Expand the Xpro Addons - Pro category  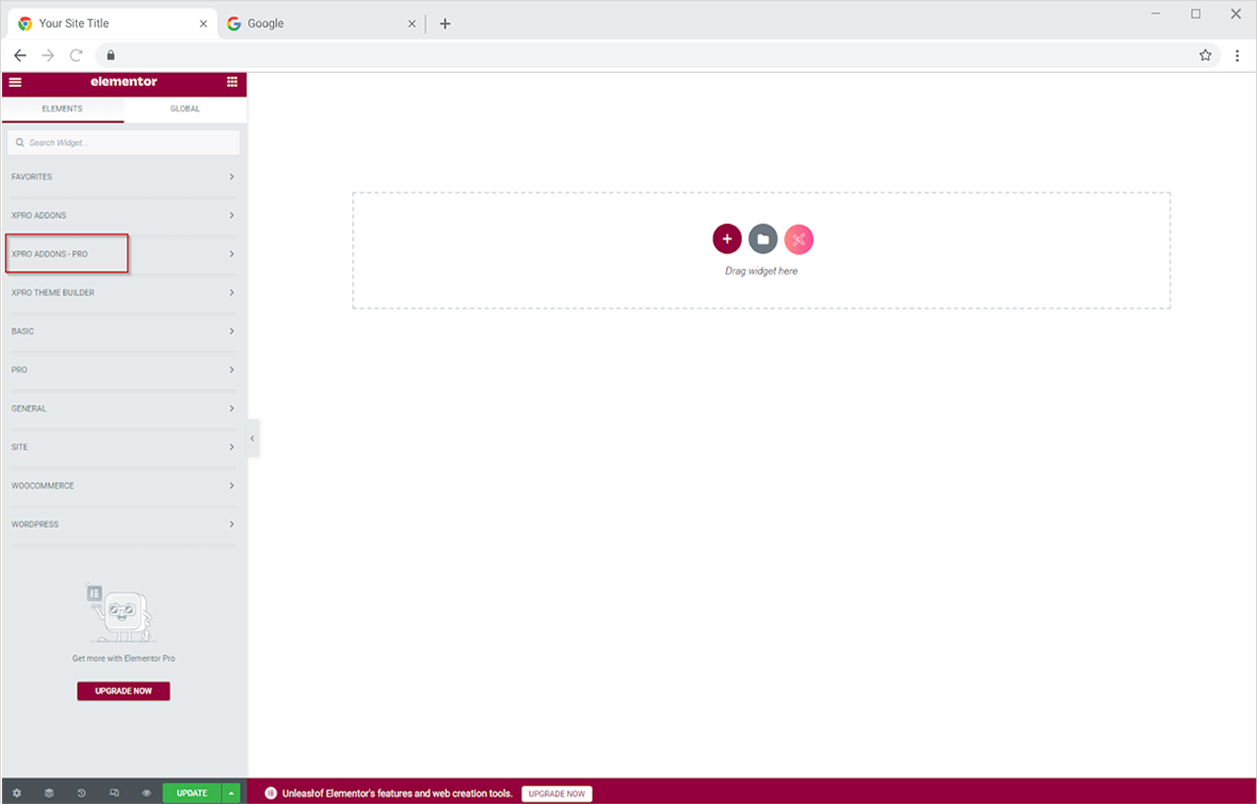120,254
